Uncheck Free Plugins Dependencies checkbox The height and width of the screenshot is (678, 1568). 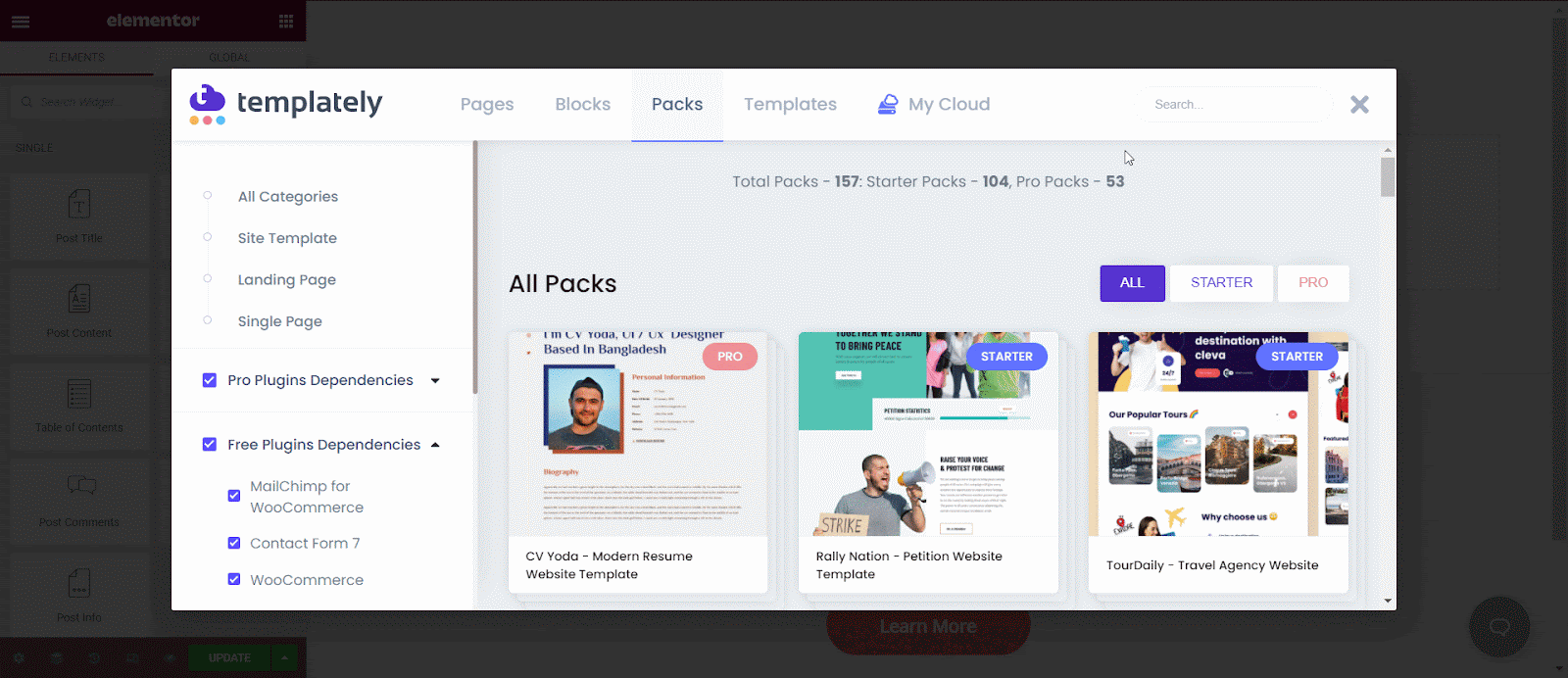(x=210, y=444)
